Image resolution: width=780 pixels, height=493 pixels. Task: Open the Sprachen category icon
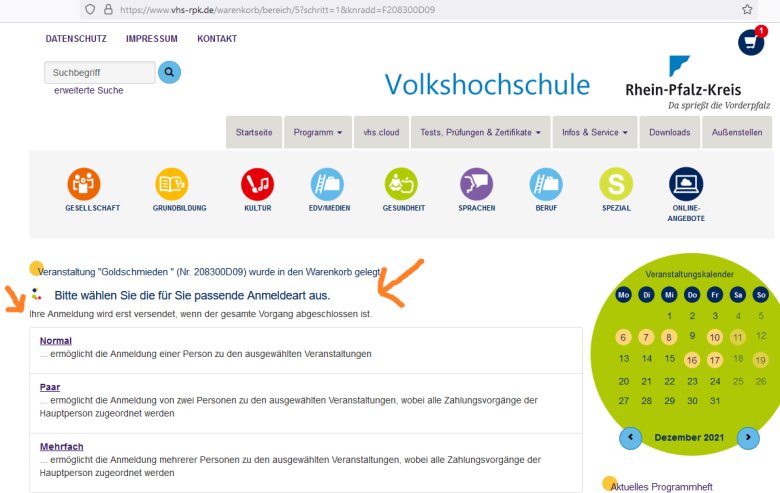coord(477,184)
